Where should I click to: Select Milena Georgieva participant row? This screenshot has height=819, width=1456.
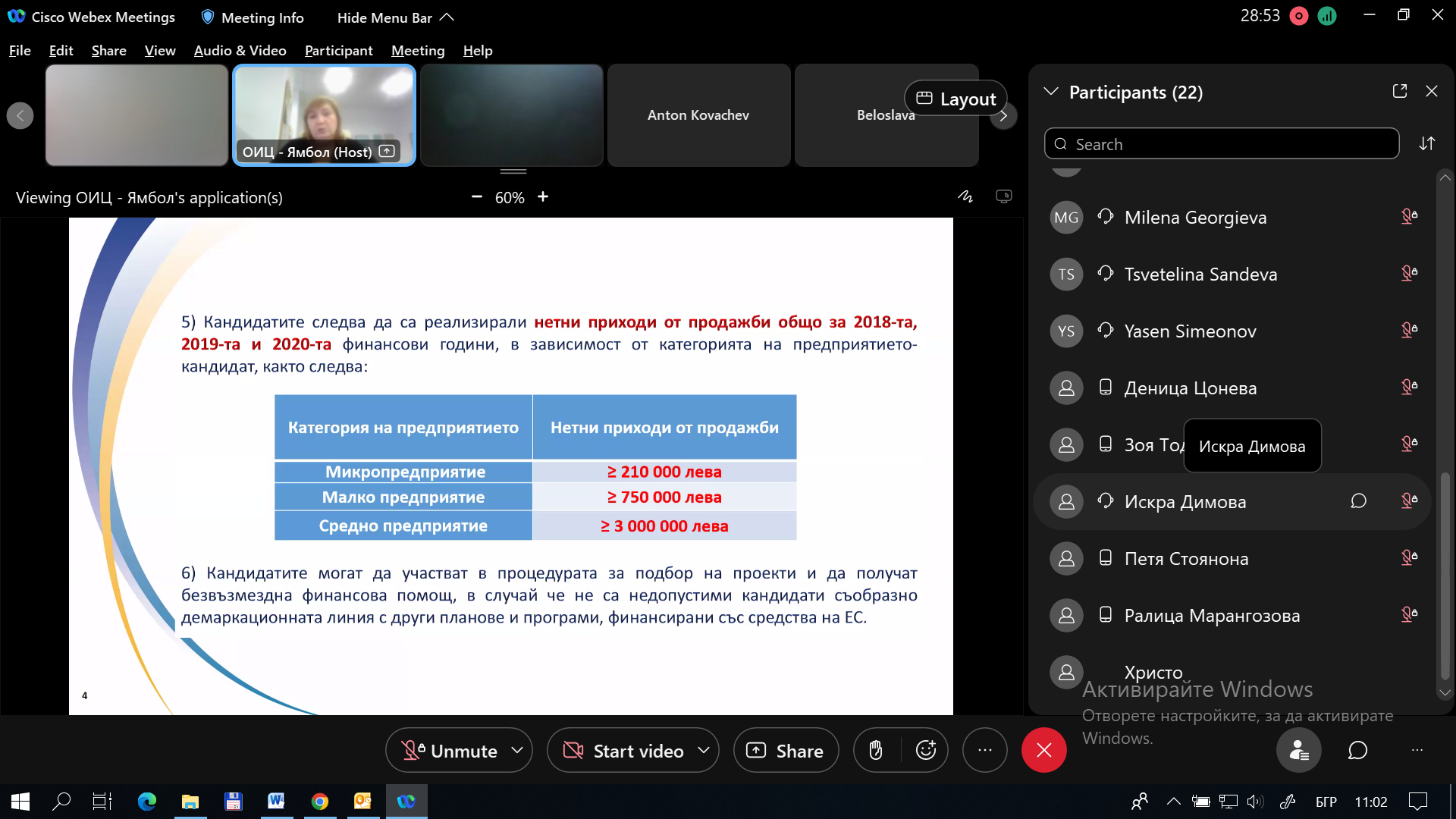1232,218
